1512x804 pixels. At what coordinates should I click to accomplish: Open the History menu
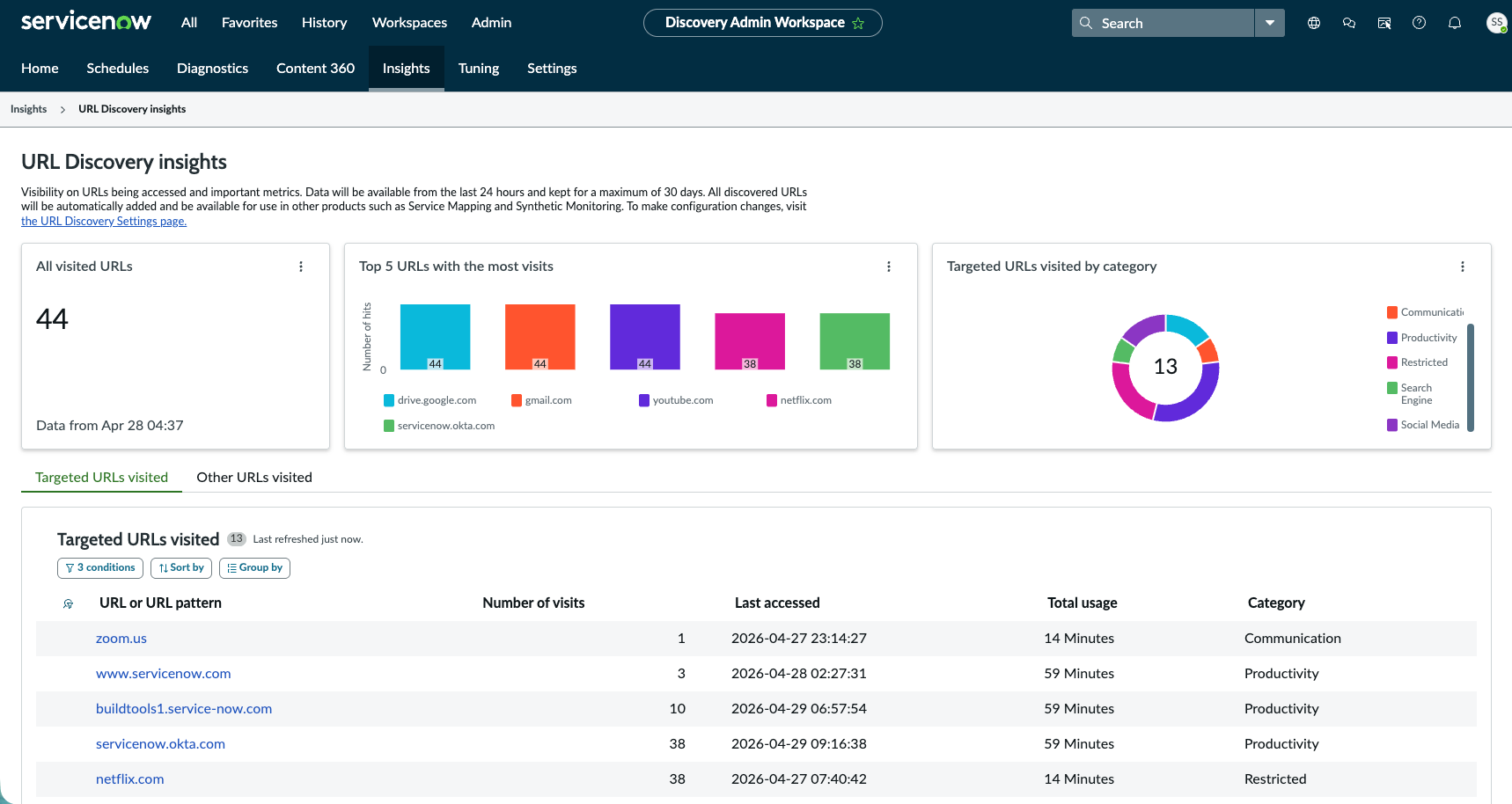[324, 23]
